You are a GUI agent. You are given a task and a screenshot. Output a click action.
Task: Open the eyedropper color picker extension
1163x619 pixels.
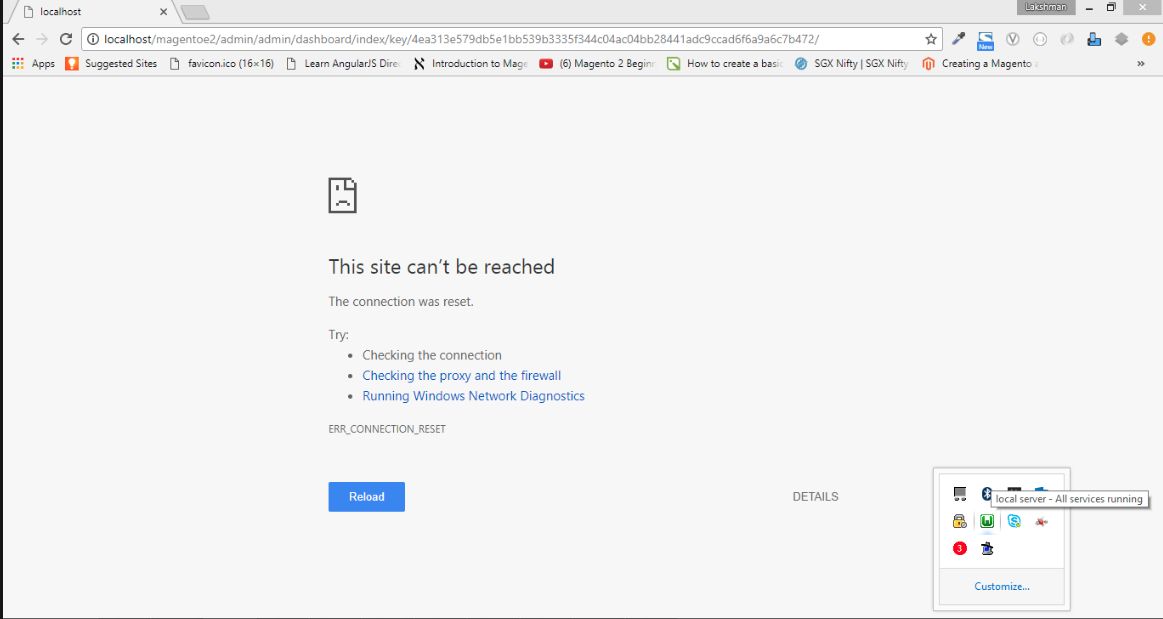point(958,39)
